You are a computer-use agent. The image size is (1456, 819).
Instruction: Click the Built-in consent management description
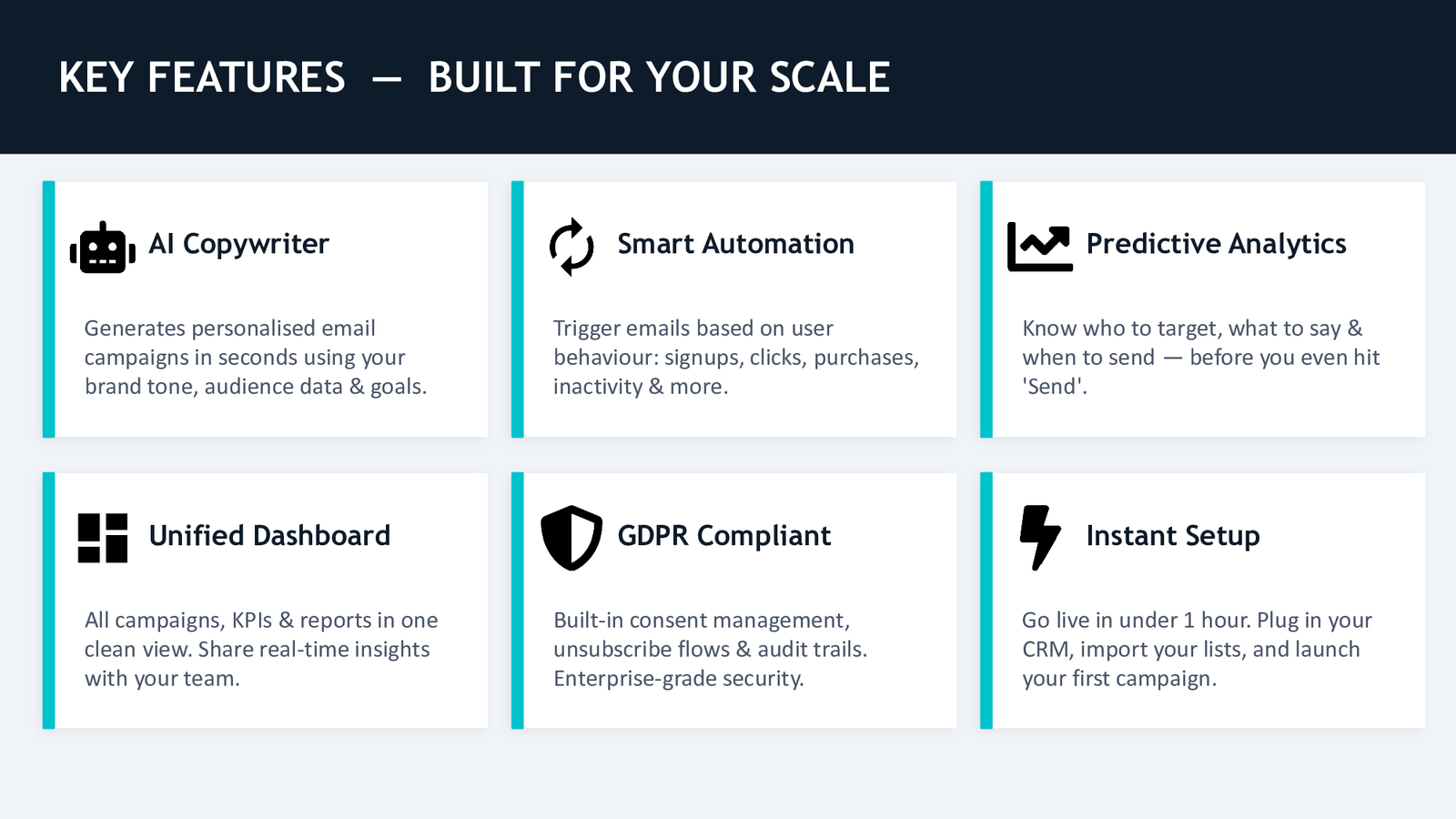point(710,649)
